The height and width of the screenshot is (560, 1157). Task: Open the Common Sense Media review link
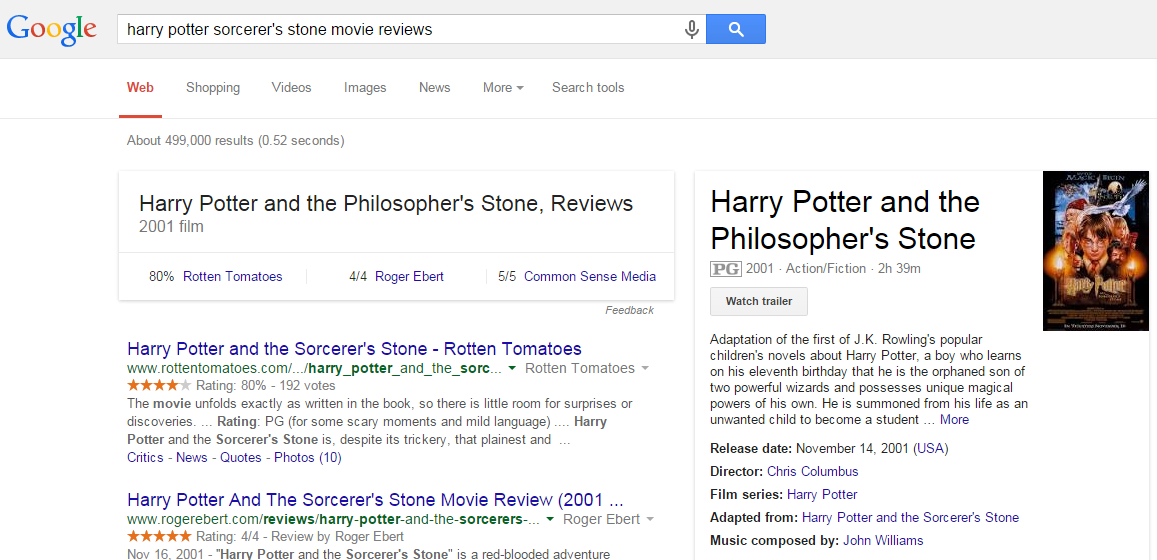tap(589, 277)
